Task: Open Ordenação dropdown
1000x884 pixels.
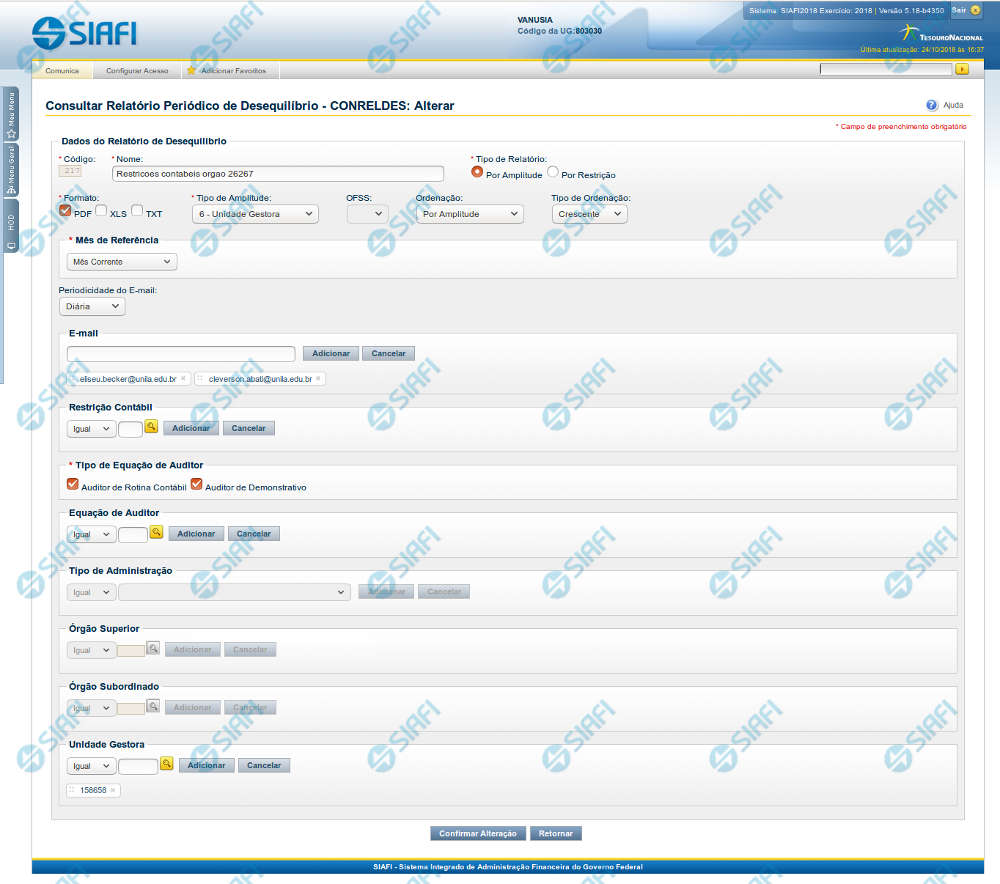Action: [x=469, y=214]
